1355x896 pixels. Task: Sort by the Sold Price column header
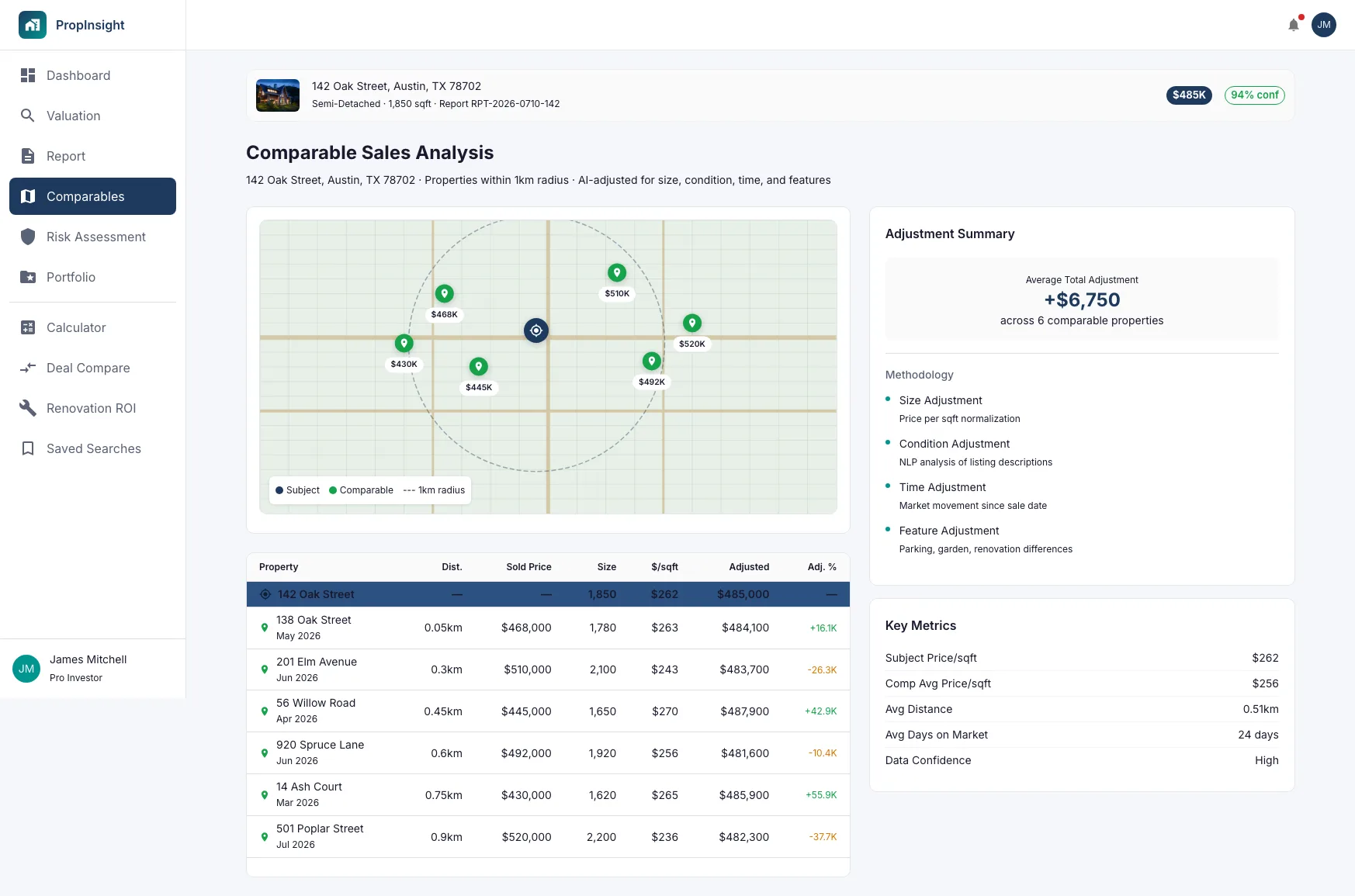tap(528, 567)
